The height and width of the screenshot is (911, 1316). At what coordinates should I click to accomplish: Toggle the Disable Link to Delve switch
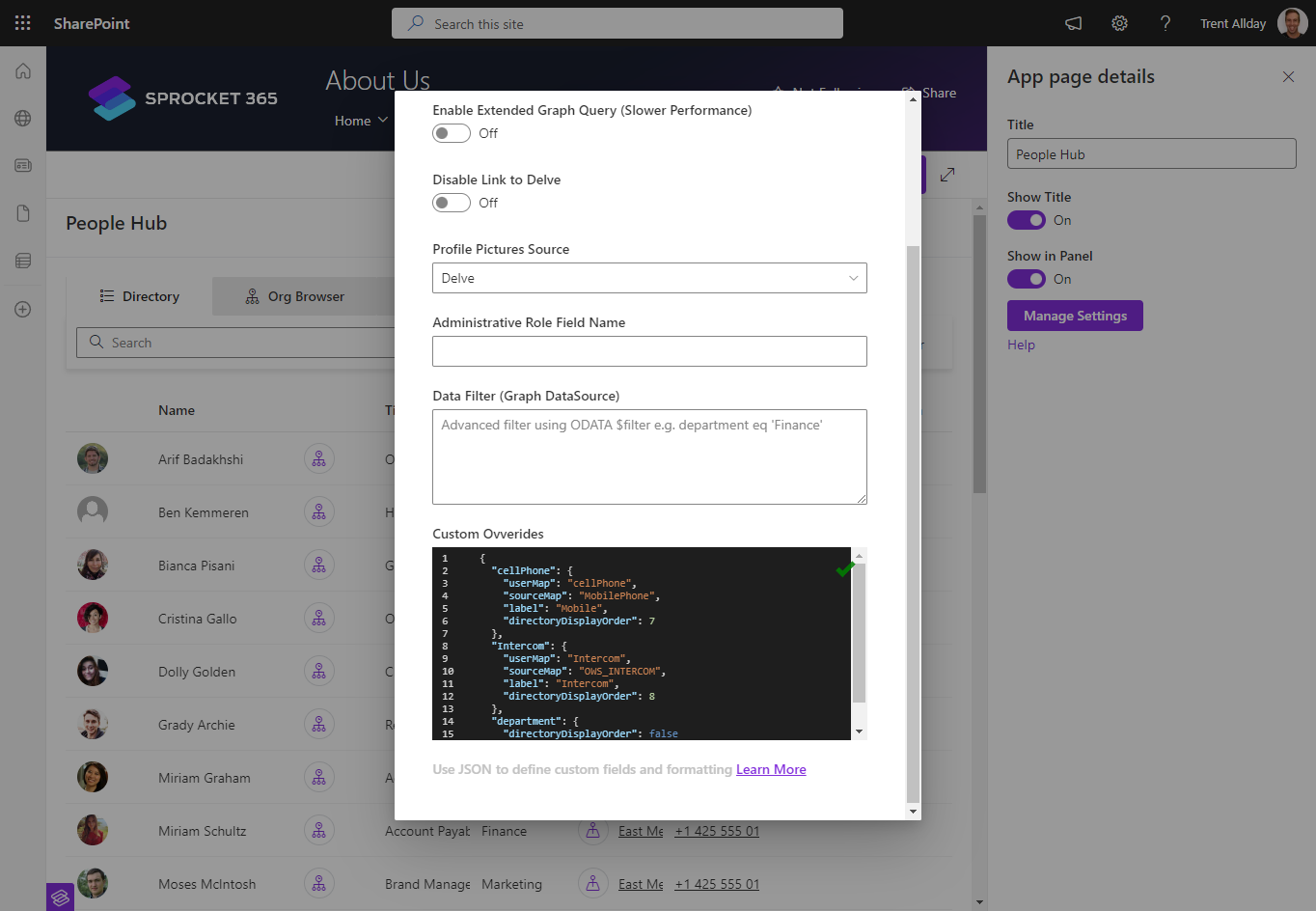click(452, 203)
